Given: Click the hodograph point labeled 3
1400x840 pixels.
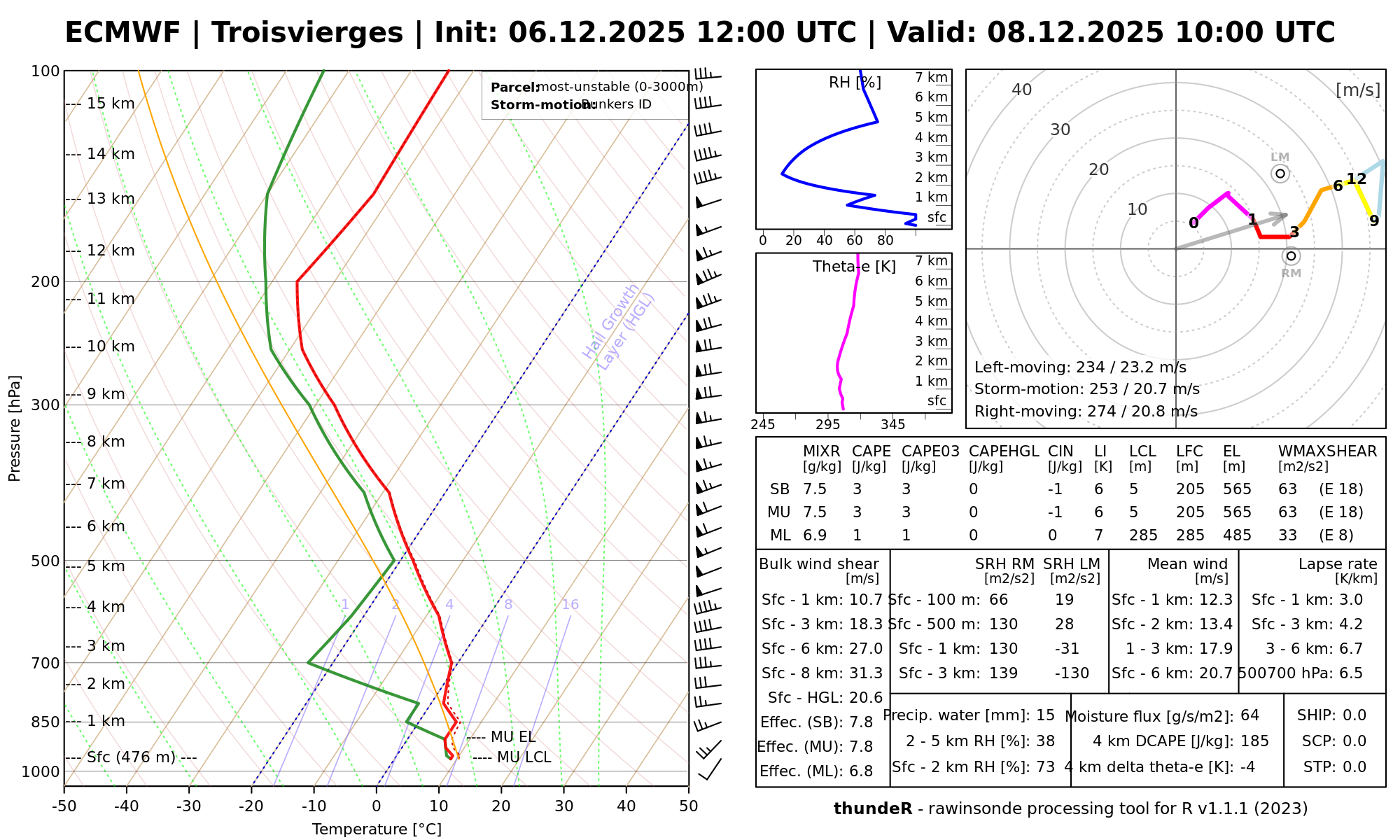Looking at the screenshot, I should point(1294,232).
